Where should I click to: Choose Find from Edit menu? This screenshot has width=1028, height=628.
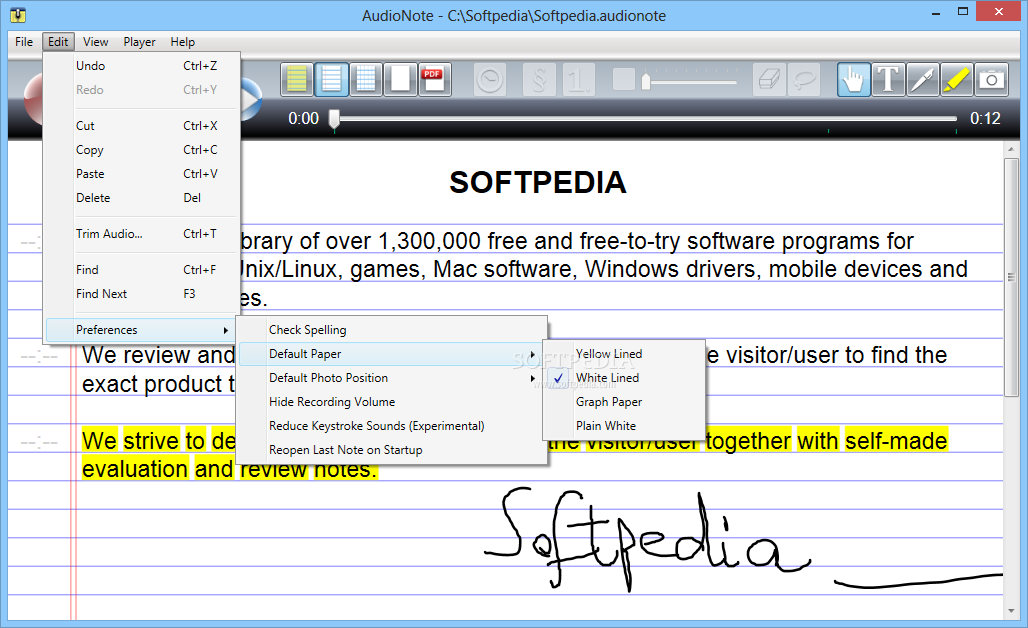pyautogui.click(x=142, y=269)
